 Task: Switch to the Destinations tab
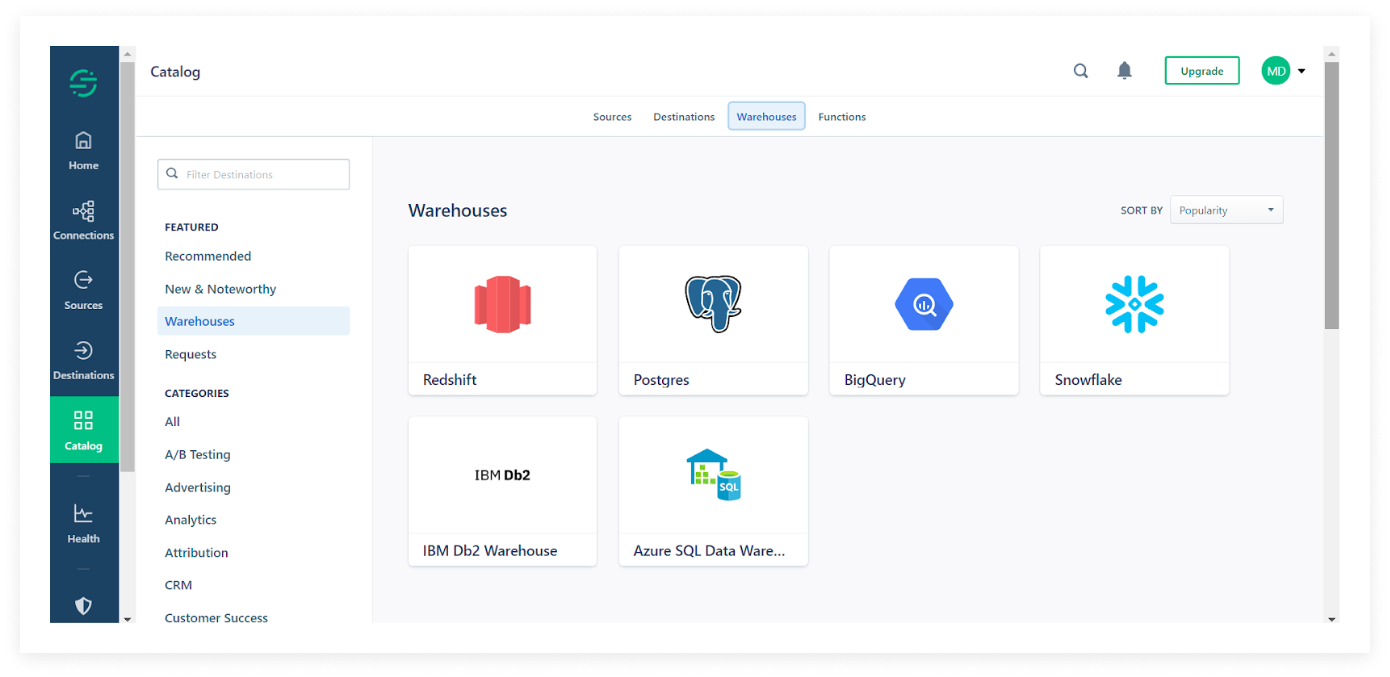point(684,117)
